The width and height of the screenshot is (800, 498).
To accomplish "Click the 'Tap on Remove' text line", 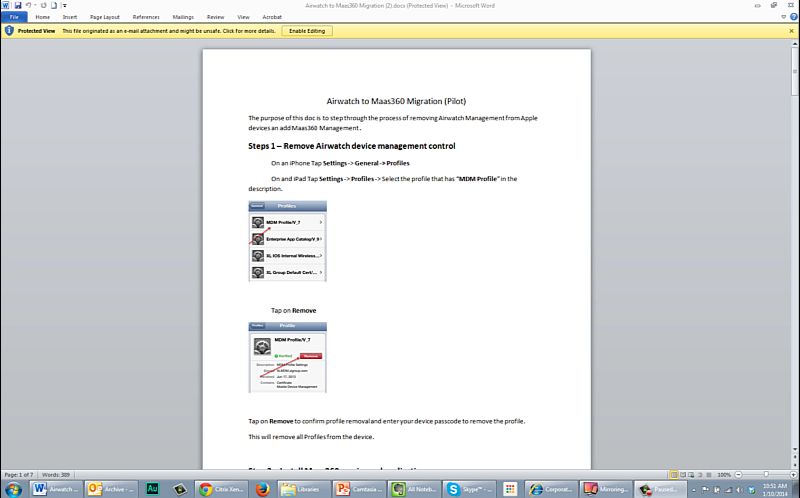I will click(293, 310).
